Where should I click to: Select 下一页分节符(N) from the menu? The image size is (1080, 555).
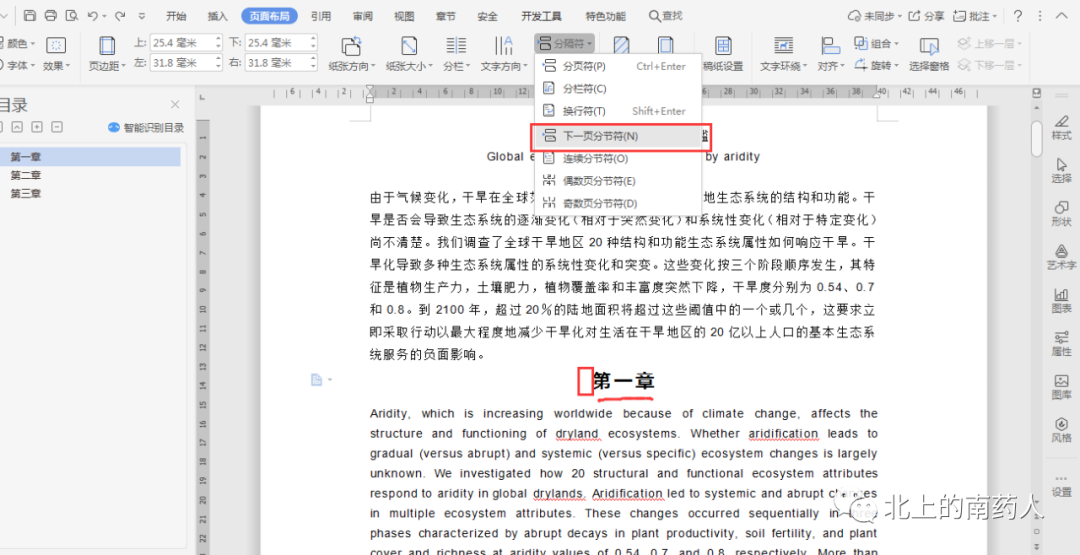600,136
